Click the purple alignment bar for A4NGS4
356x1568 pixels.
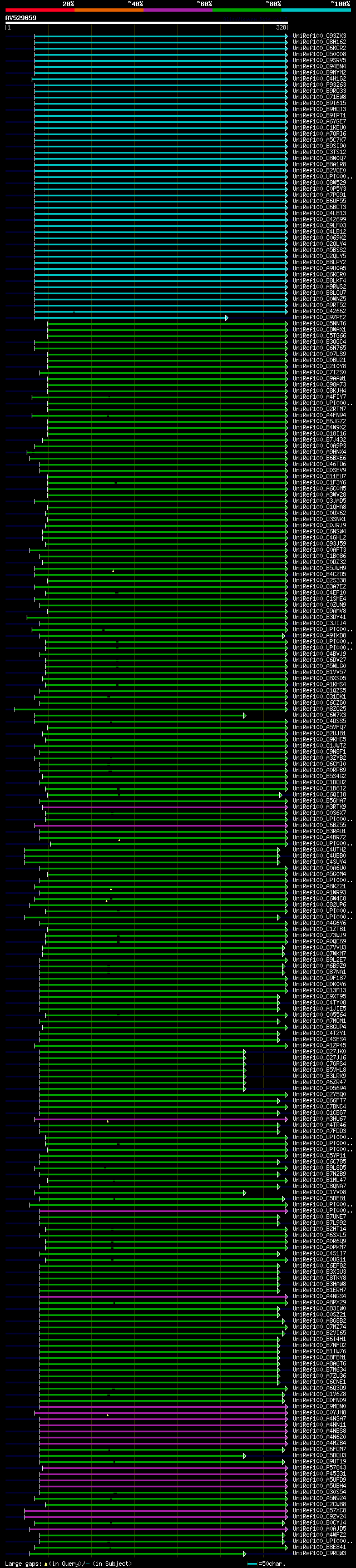click(164, 1297)
